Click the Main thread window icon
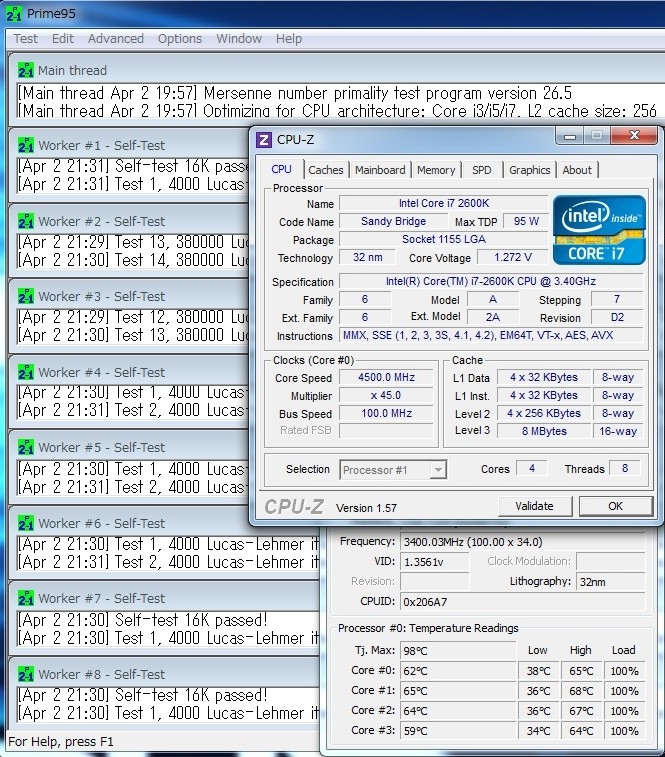Image resolution: width=665 pixels, height=757 pixels. (x=26, y=70)
